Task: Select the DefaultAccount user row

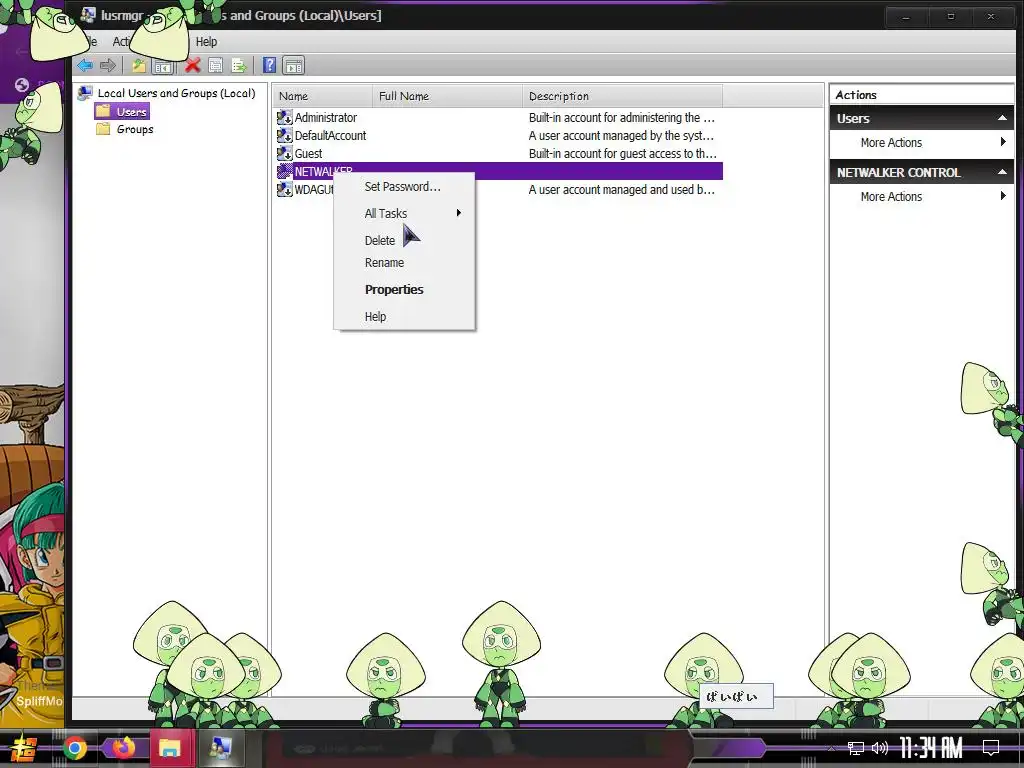Action: (x=500, y=135)
